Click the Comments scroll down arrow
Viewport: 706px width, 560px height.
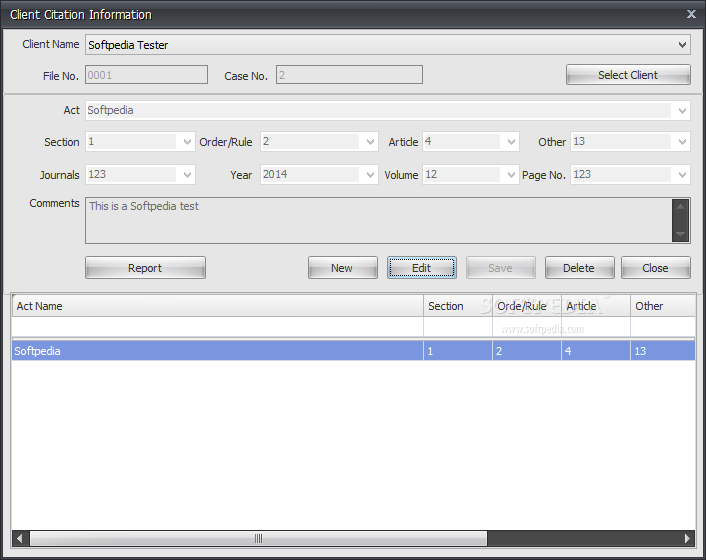[x=681, y=234]
